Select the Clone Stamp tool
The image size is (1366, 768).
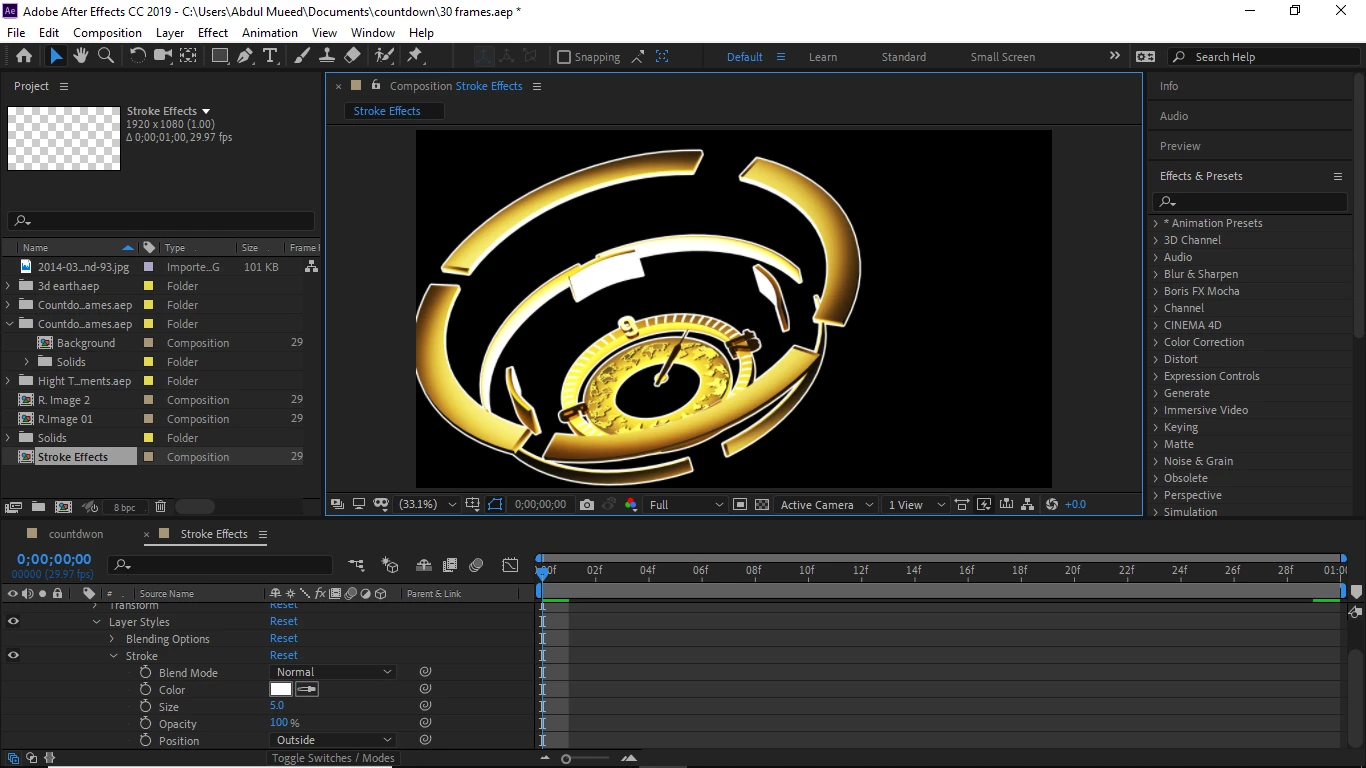pos(326,56)
